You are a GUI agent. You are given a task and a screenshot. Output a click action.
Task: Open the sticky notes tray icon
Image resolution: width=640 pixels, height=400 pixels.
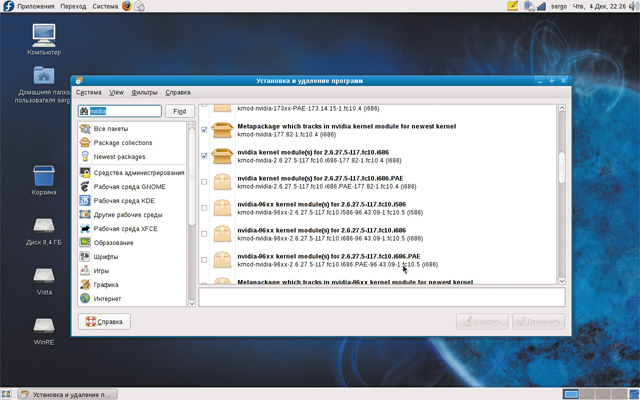point(512,6)
